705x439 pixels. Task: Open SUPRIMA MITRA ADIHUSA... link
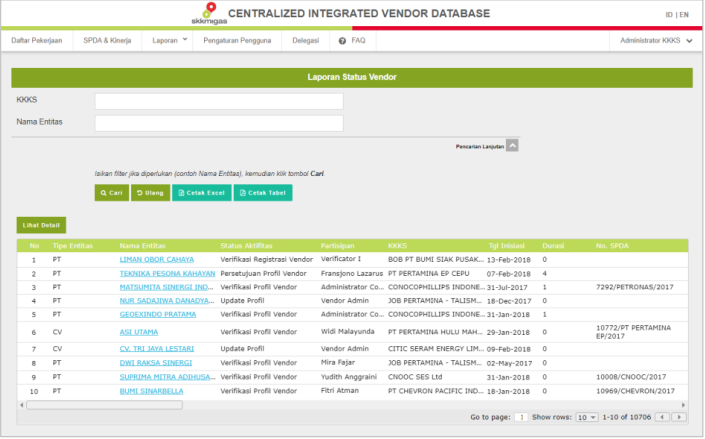[167, 377]
